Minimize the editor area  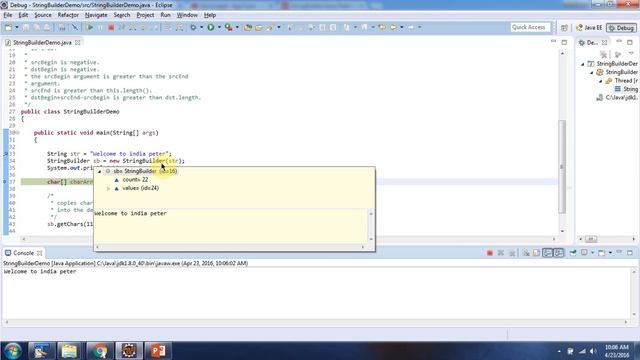[553, 42]
